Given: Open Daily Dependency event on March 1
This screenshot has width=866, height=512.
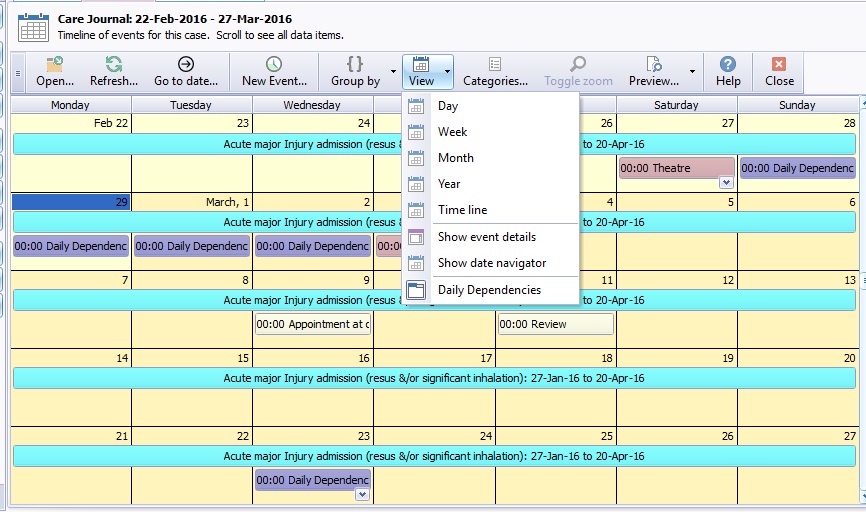Looking at the screenshot, I should (192, 246).
